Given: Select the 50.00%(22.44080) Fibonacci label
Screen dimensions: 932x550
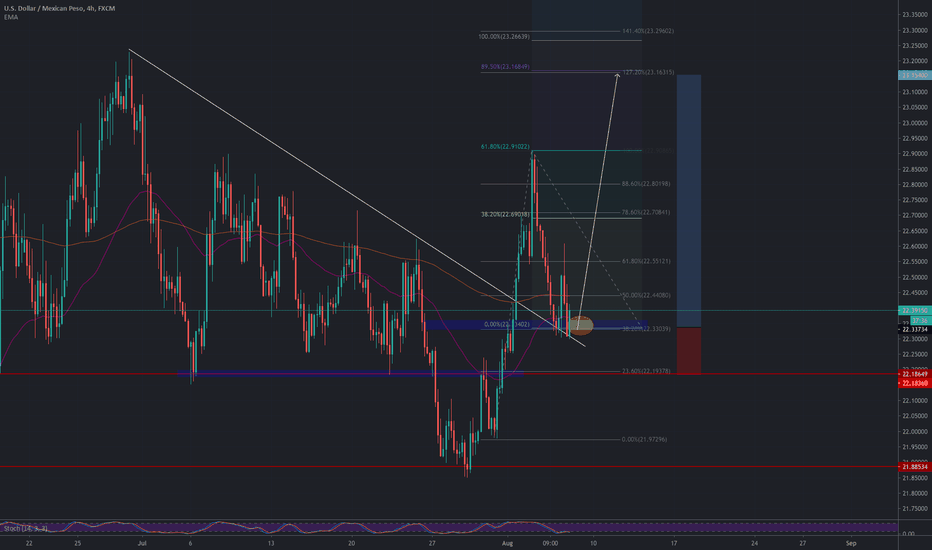Looking at the screenshot, I should click(x=646, y=295).
